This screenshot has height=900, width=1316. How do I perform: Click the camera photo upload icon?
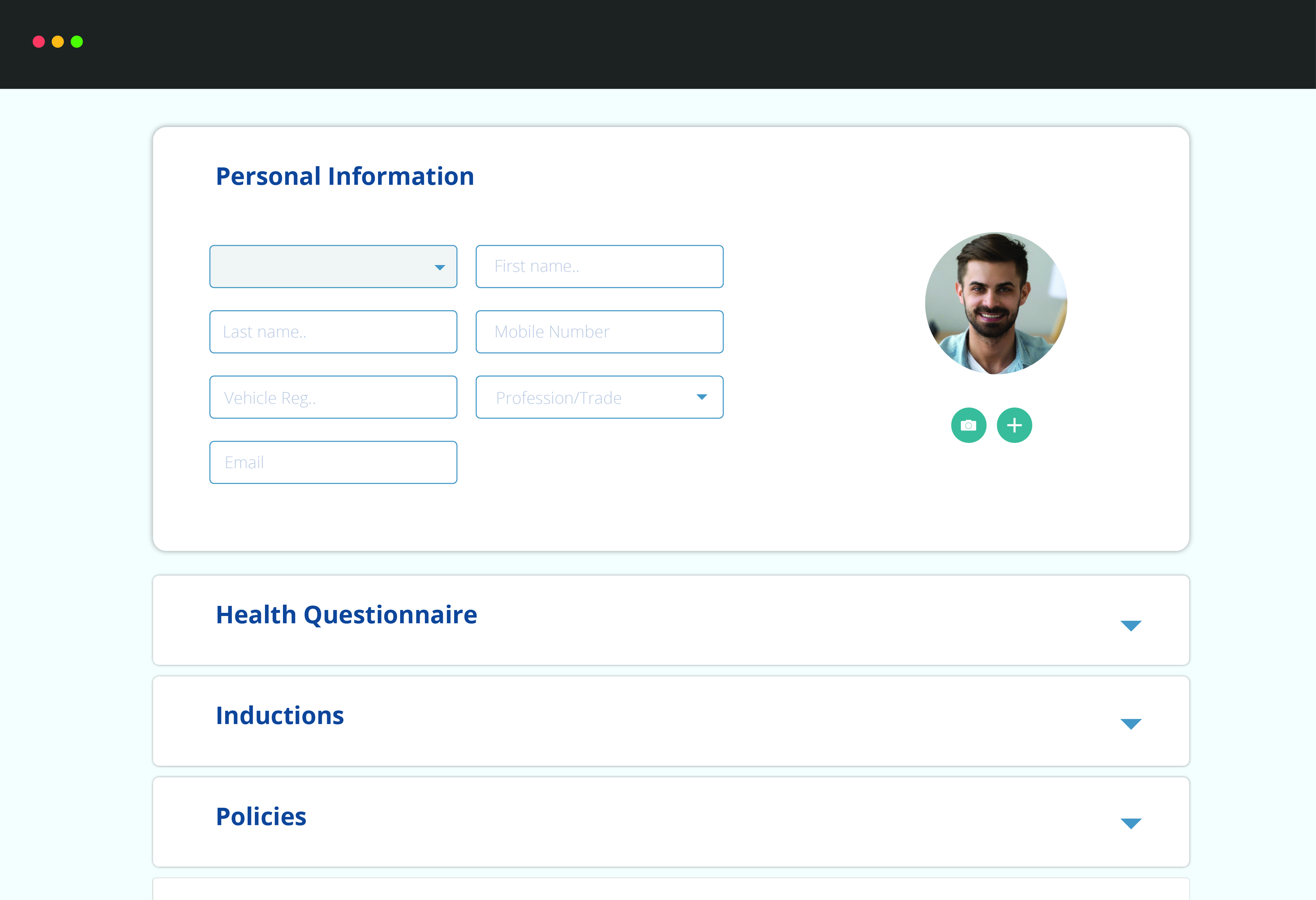[x=968, y=425]
